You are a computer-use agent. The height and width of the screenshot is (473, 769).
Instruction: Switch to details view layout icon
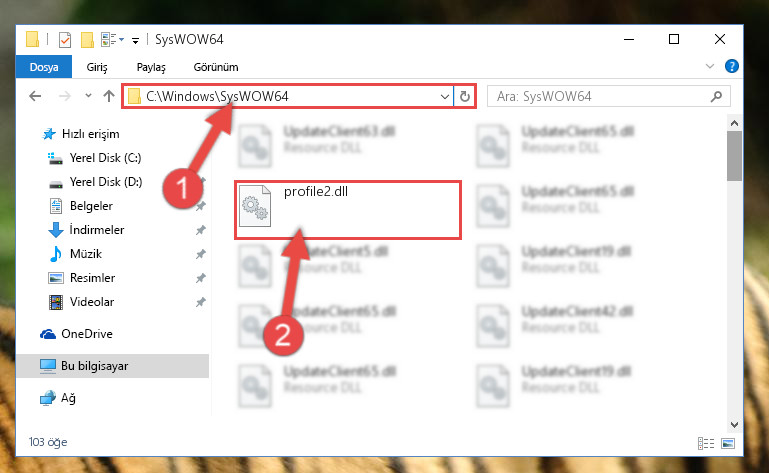point(706,444)
